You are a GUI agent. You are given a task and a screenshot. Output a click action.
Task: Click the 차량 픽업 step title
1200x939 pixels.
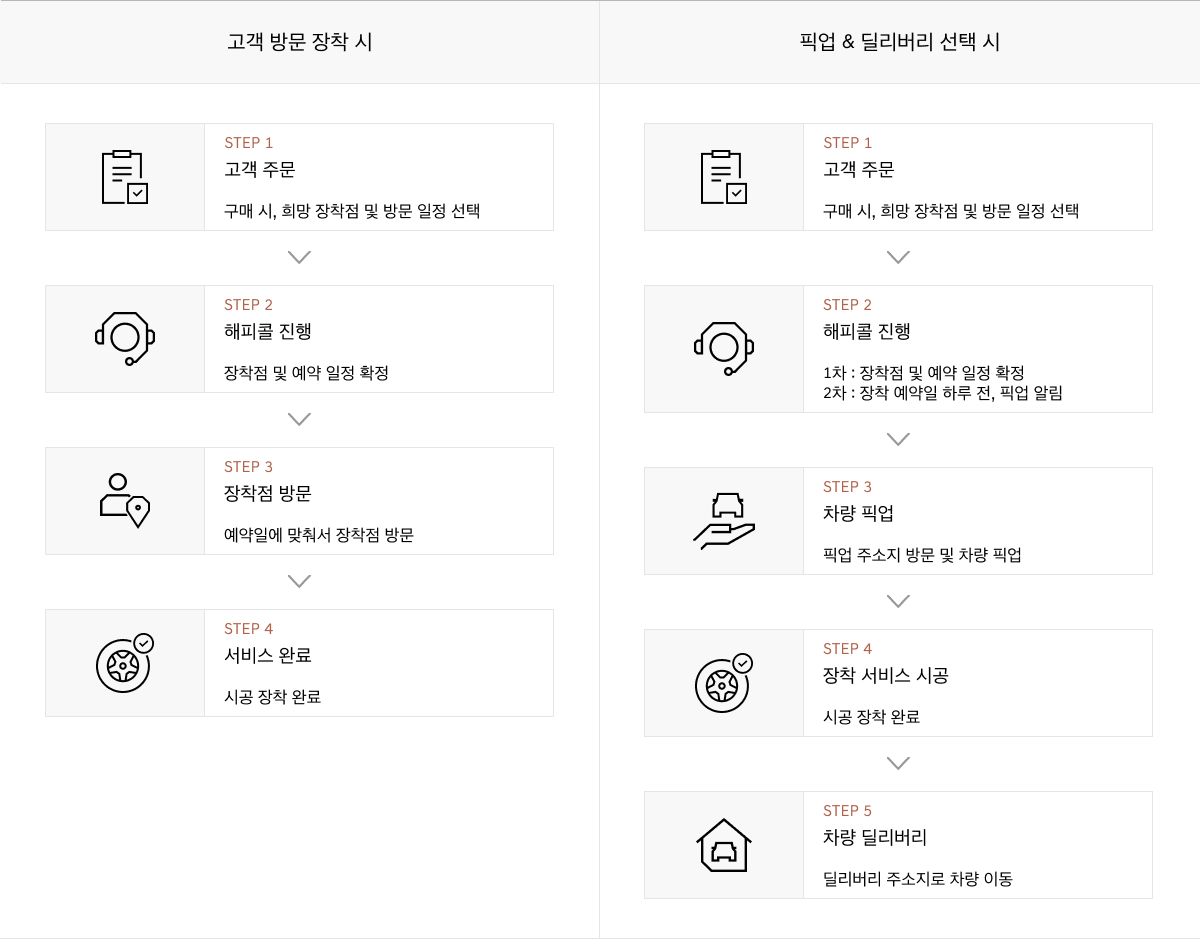[x=858, y=513]
